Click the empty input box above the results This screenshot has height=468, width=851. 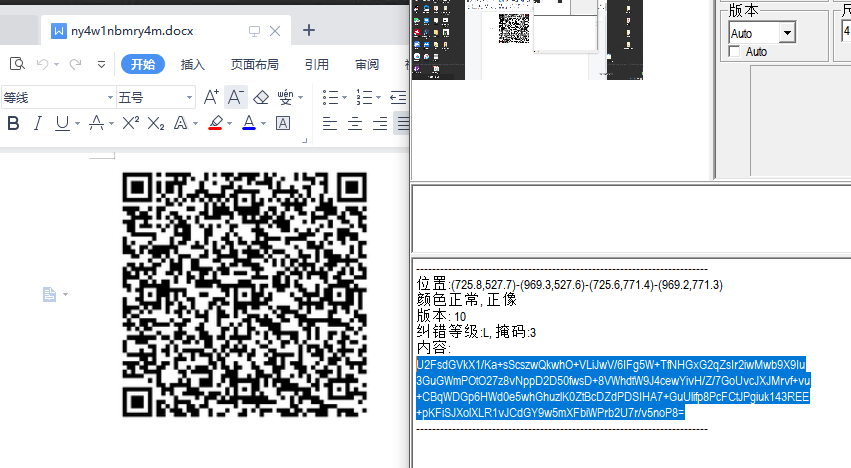(x=631, y=218)
